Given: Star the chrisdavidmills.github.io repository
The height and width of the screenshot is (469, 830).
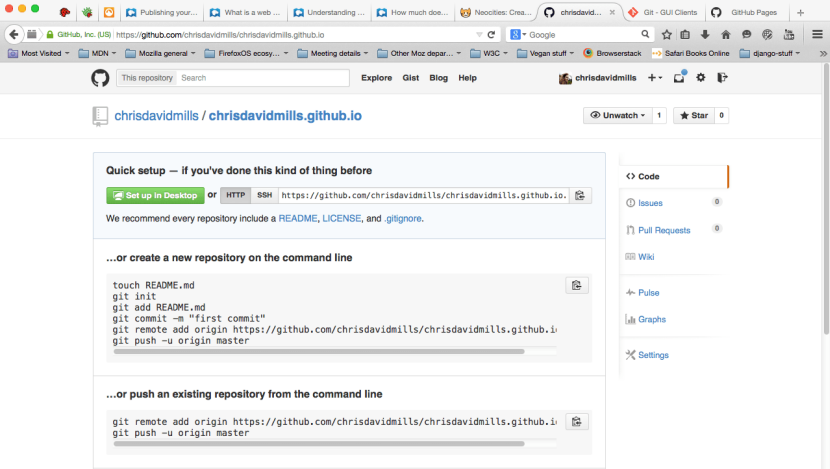Looking at the screenshot, I should 693,116.
